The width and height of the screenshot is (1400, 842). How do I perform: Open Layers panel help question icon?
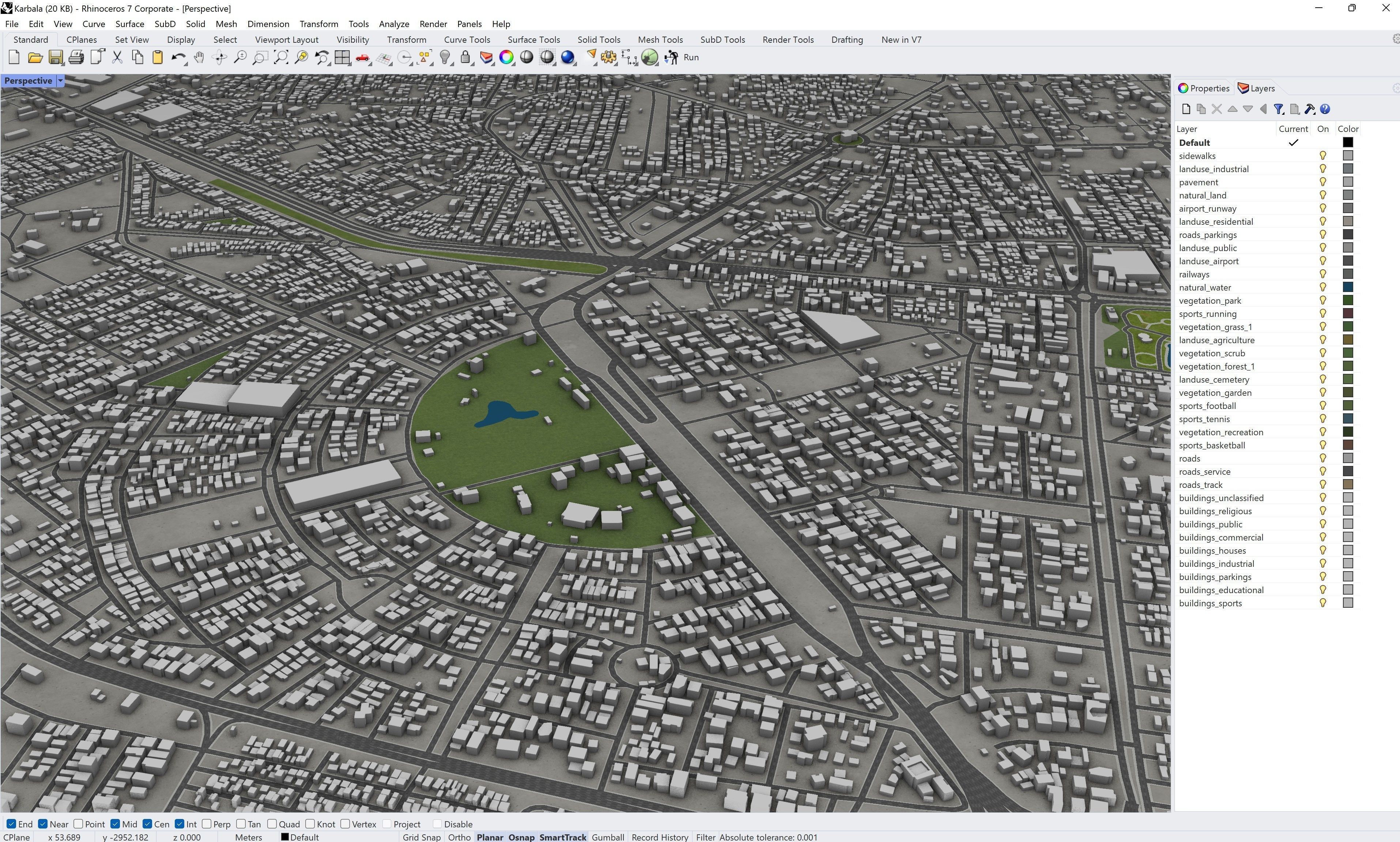click(x=1325, y=109)
